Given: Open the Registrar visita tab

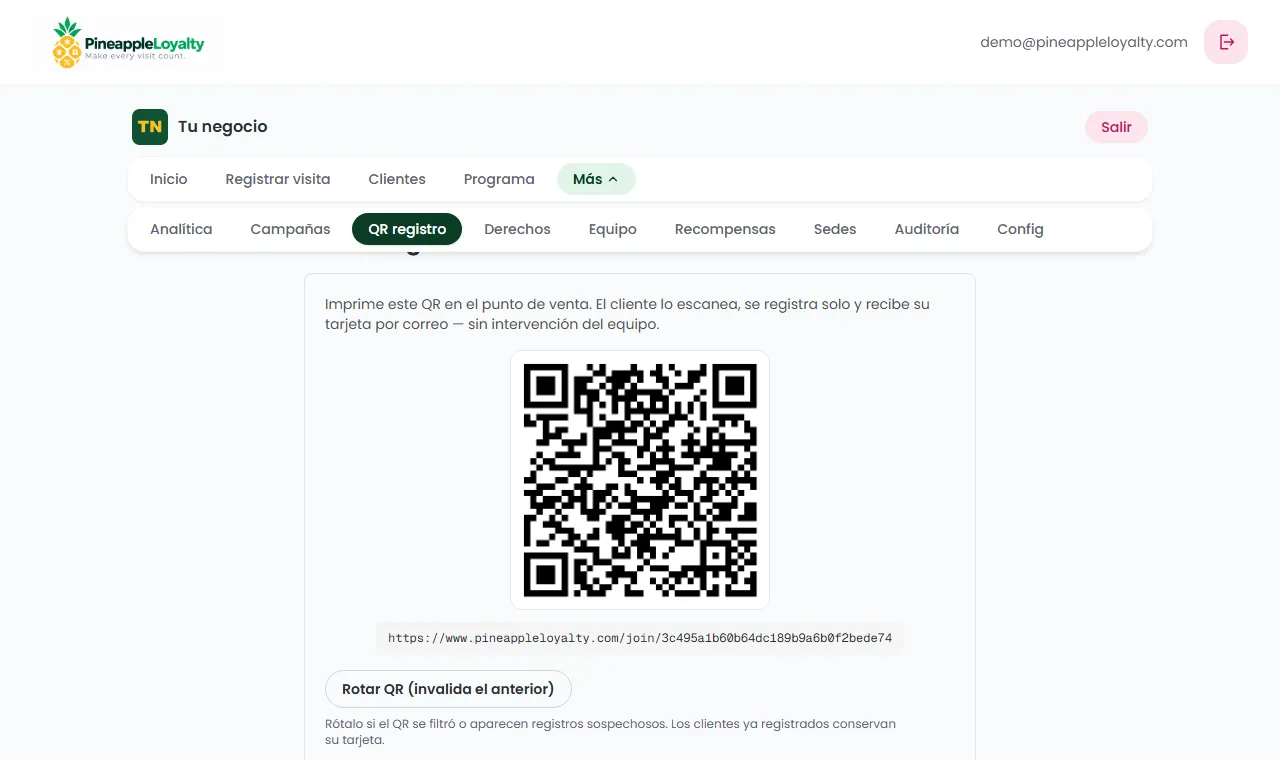Looking at the screenshot, I should [x=278, y=179].
